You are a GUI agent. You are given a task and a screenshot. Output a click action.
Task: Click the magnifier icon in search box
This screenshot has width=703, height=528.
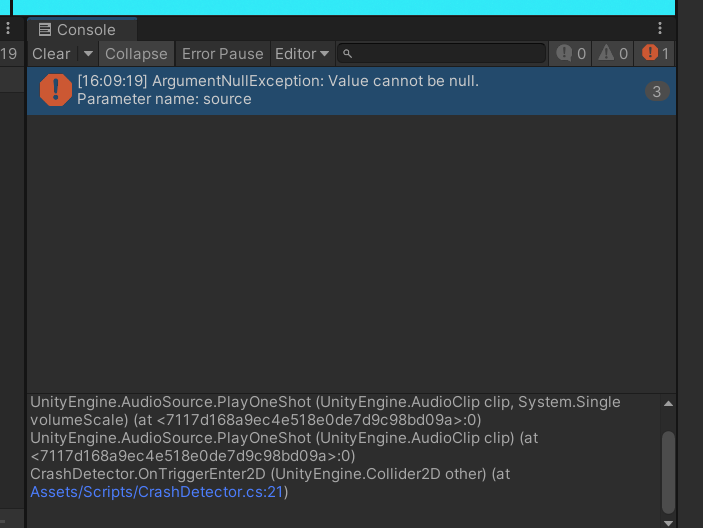[347, 54]
